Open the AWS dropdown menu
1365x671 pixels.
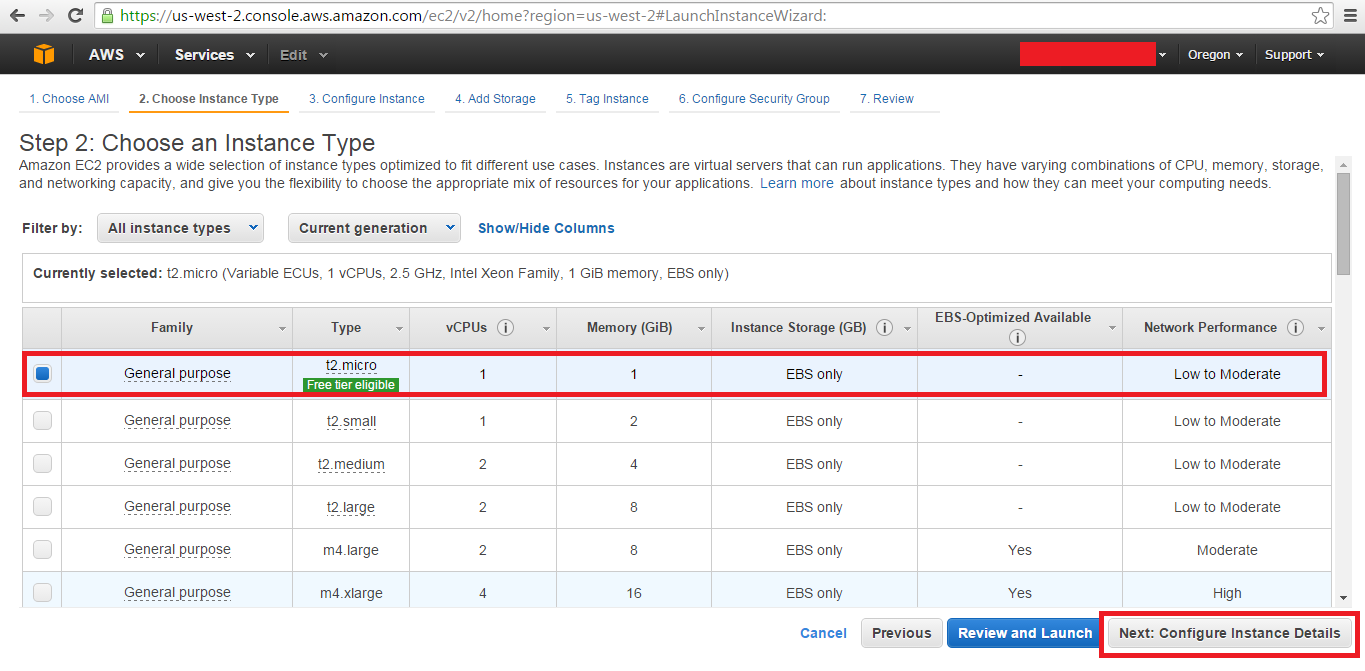pyautogui.click(x=116, y=55)
